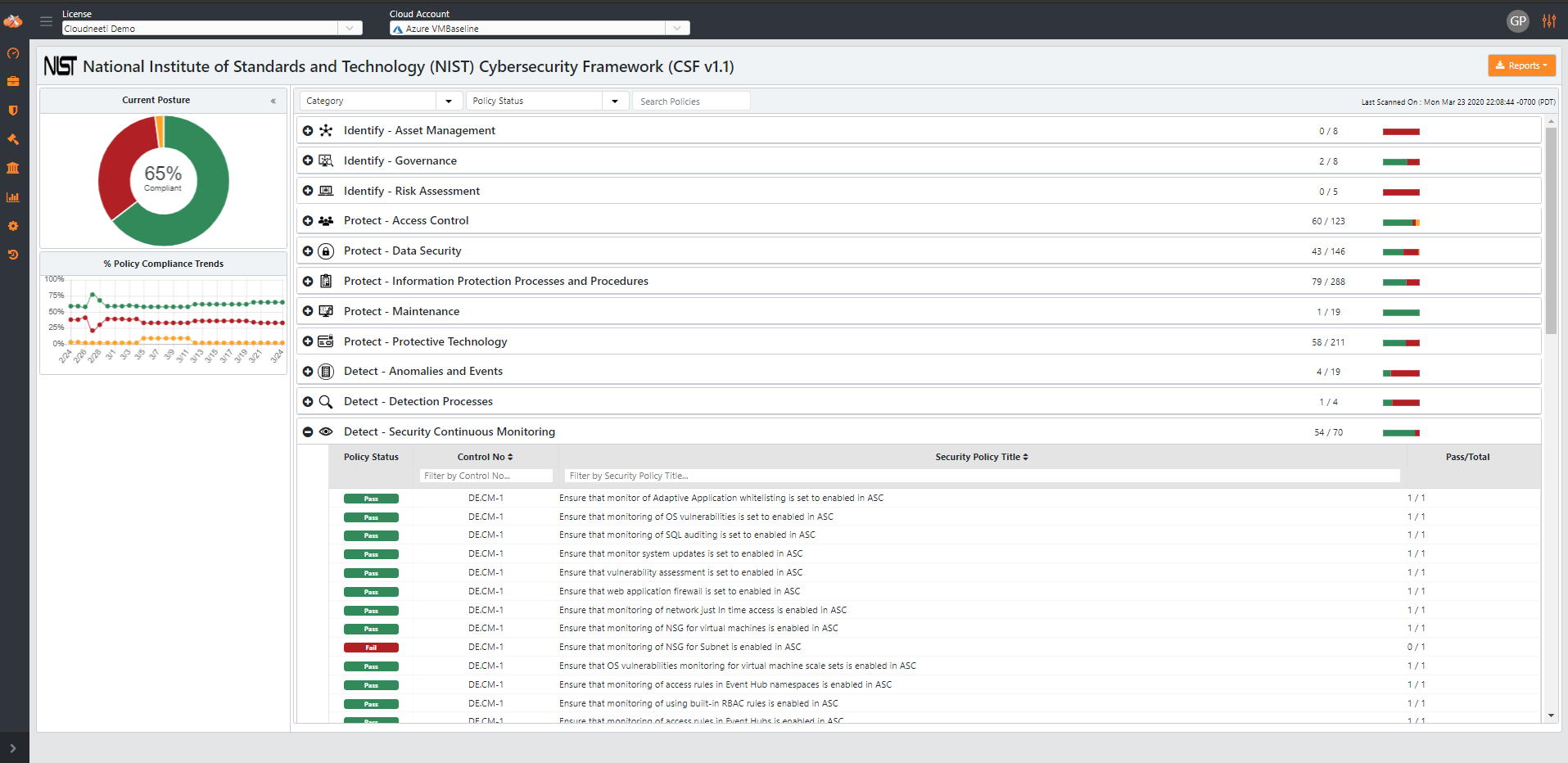This screenshot has width=1568, height=763.
Task: Expand the Protect - Access Control row
Action: coord(308,221)
